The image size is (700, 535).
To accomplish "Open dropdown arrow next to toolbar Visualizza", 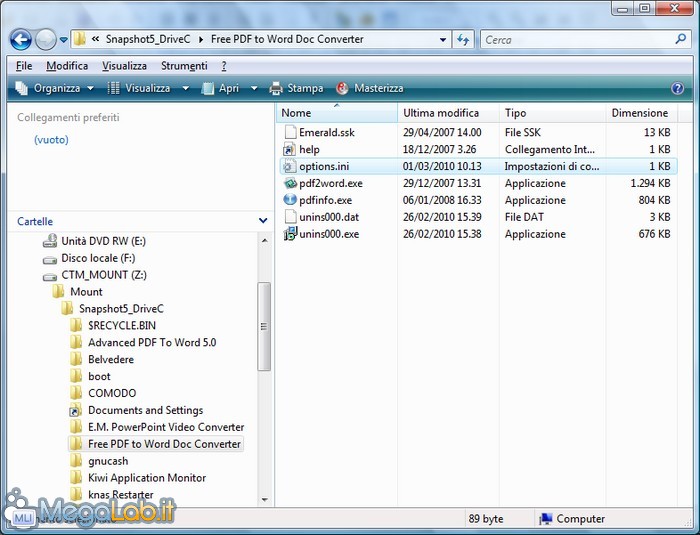I will pos(185,88).
